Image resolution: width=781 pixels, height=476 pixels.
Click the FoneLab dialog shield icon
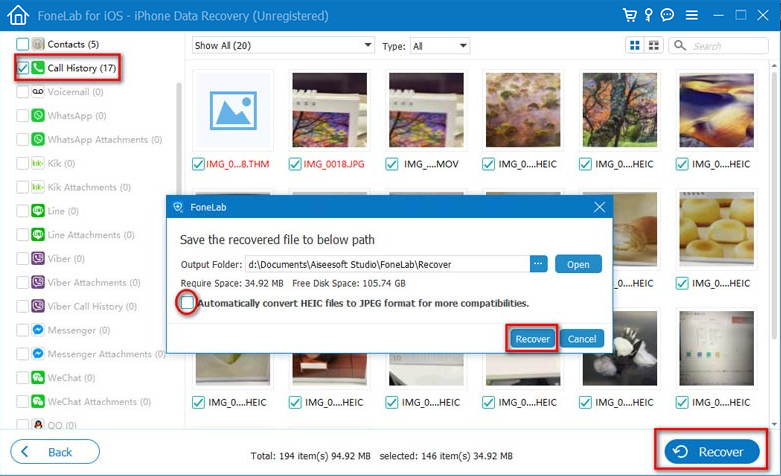click(x=178, y=207)
